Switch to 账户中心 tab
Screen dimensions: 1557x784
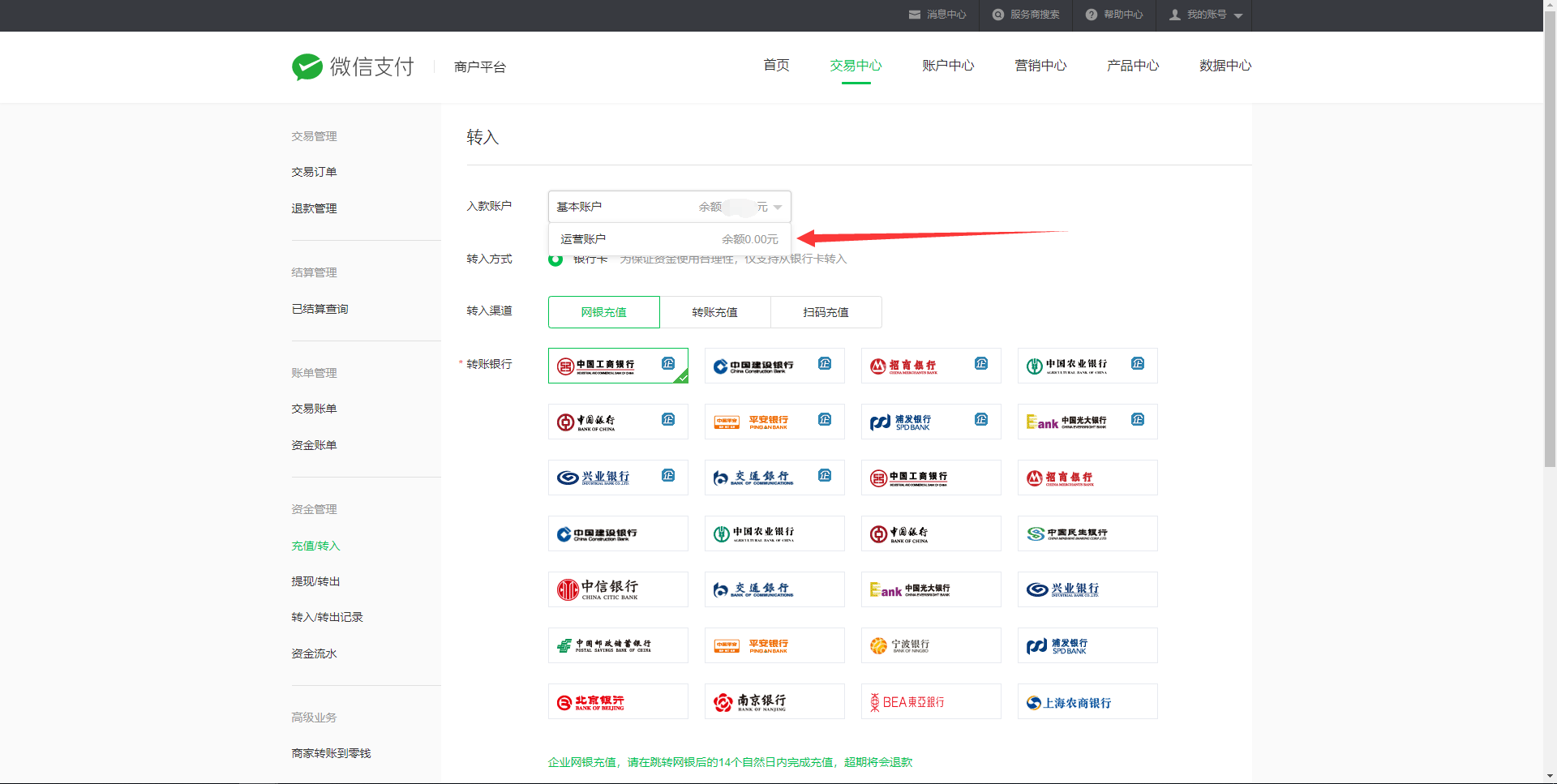click(948, 66)
